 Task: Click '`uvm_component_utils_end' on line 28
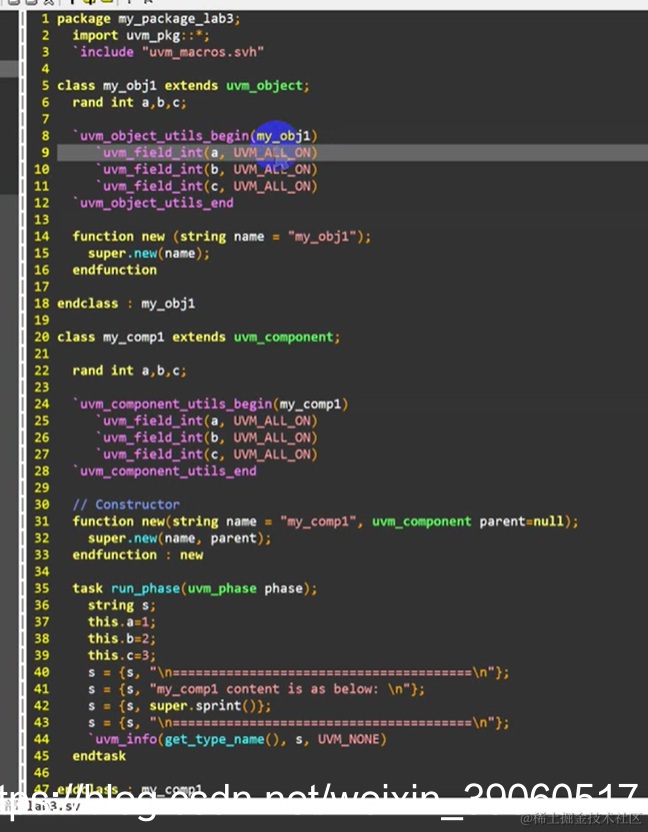(x=165, y=471)
